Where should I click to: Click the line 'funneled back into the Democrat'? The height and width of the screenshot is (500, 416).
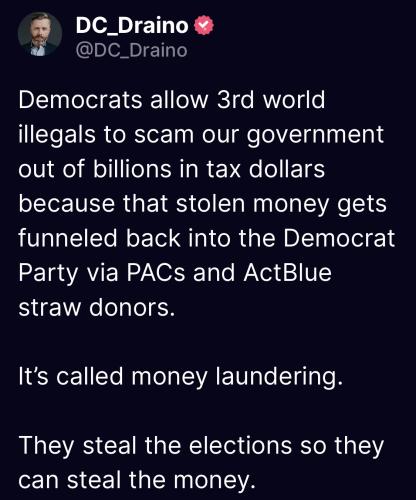click(207, 238)
